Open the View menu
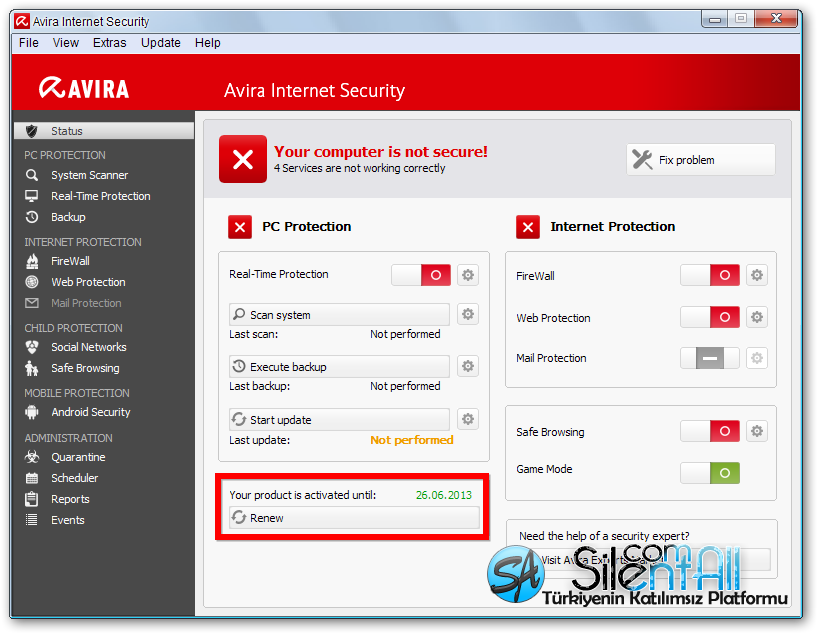The width and height of the screenshot is (818, 634). pos(66,43)
